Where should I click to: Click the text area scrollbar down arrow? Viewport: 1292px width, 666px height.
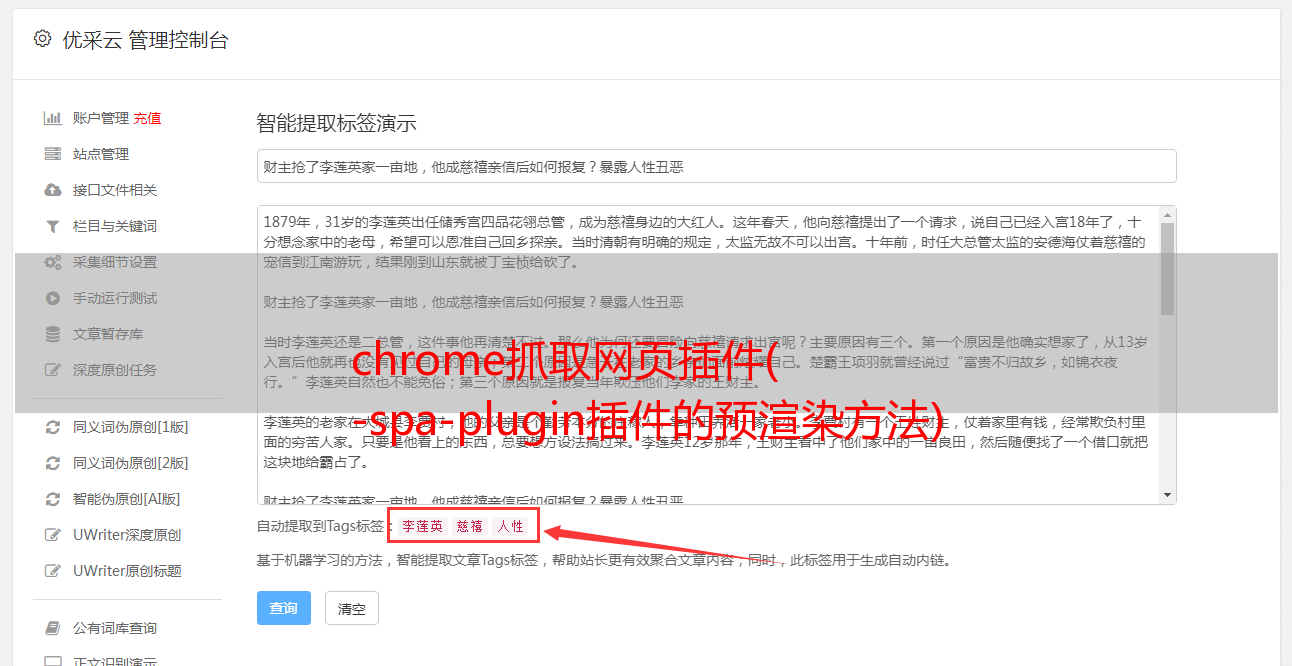click(x=1167, y=495)
